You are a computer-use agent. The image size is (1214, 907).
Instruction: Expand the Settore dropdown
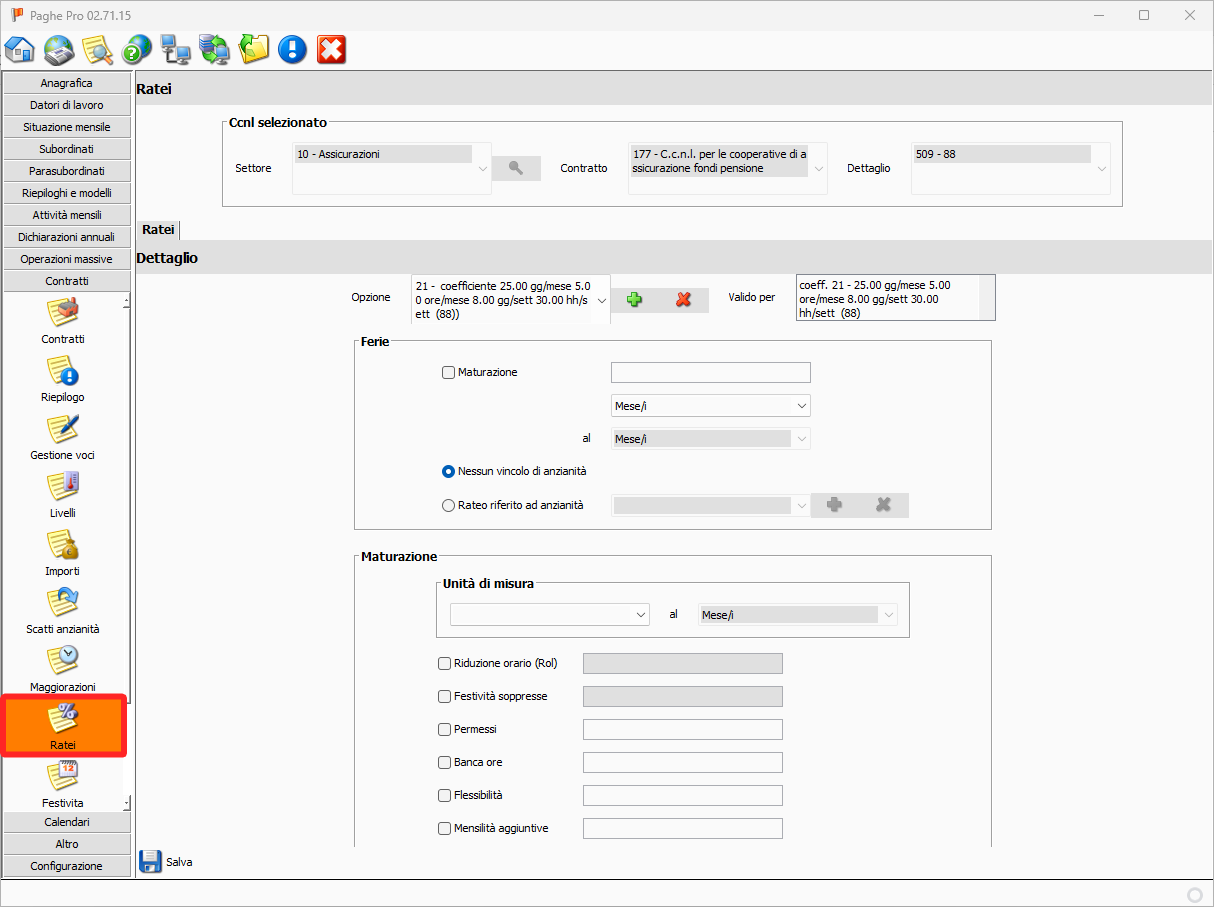click(x=483, y=168)
